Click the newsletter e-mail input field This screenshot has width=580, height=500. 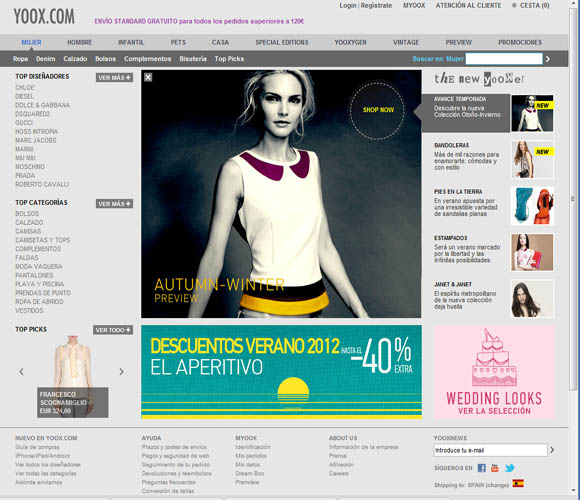490,450
